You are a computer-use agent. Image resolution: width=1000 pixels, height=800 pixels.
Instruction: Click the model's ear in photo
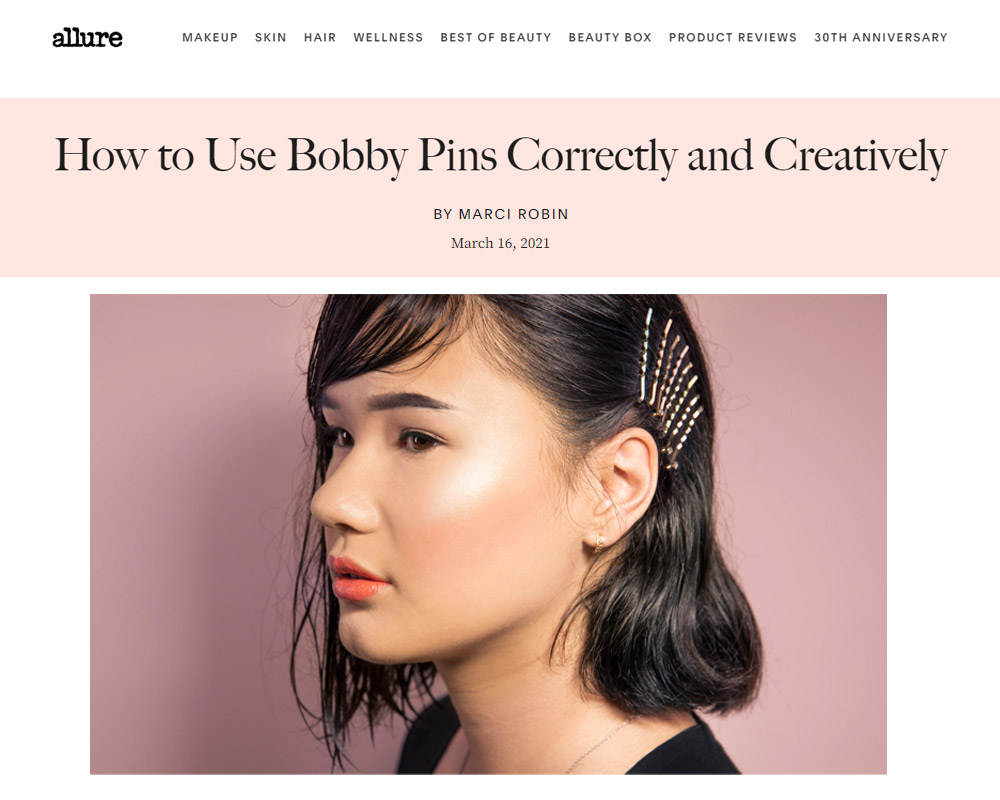pos(620,486)
